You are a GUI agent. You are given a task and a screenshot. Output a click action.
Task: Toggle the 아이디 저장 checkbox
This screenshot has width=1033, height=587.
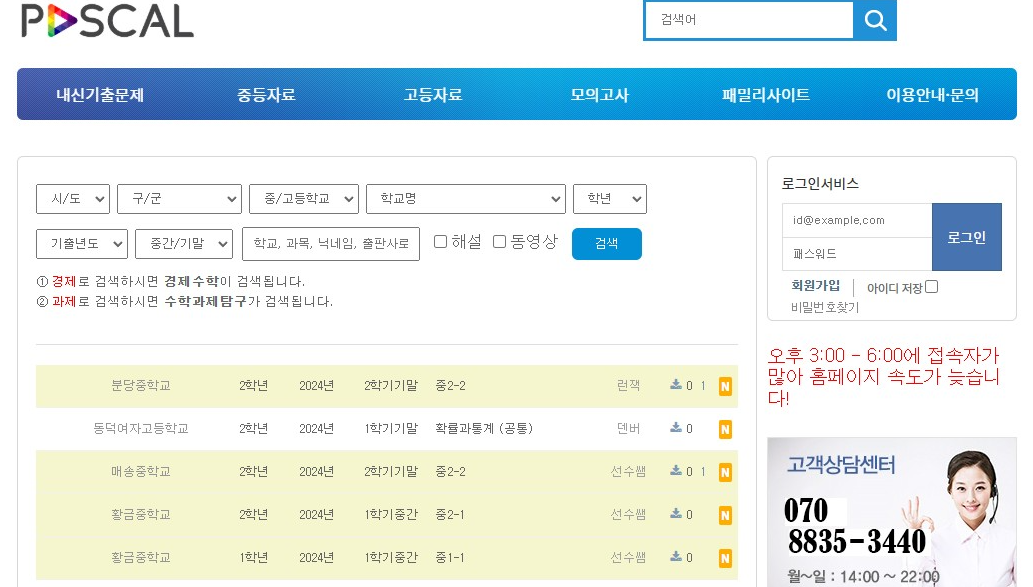[x=929, y=286]
